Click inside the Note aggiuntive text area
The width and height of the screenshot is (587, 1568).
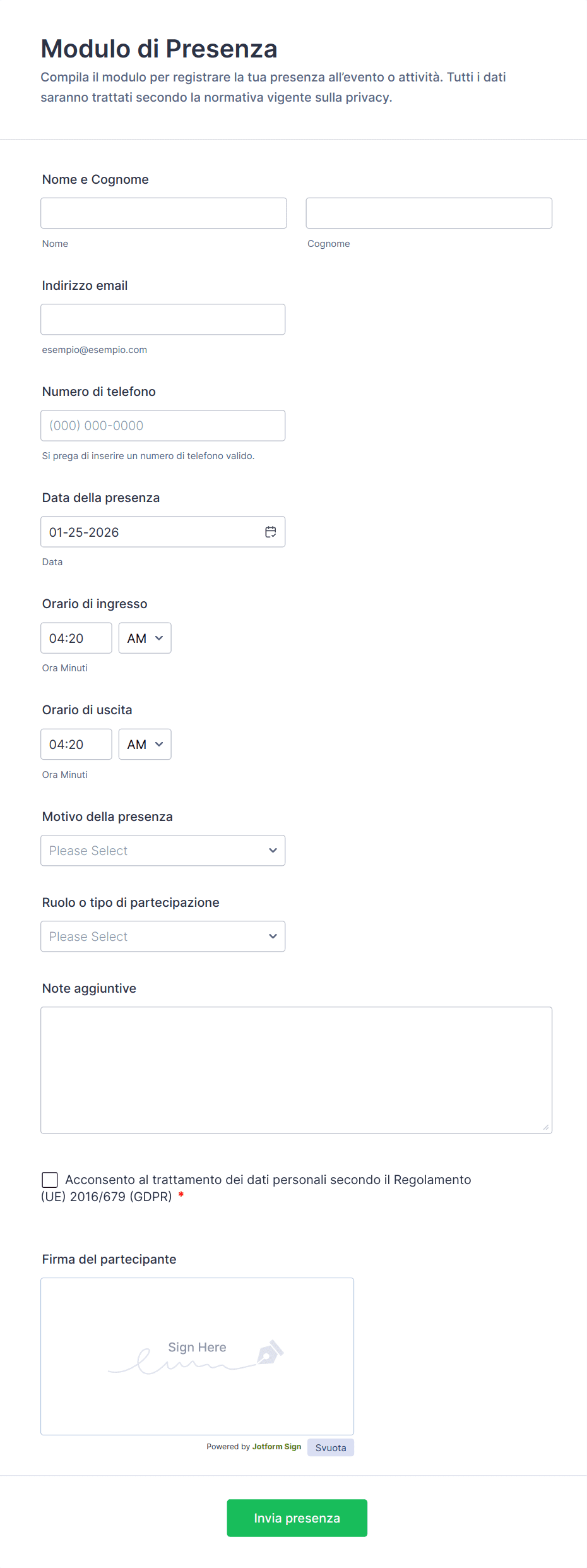296,1070
